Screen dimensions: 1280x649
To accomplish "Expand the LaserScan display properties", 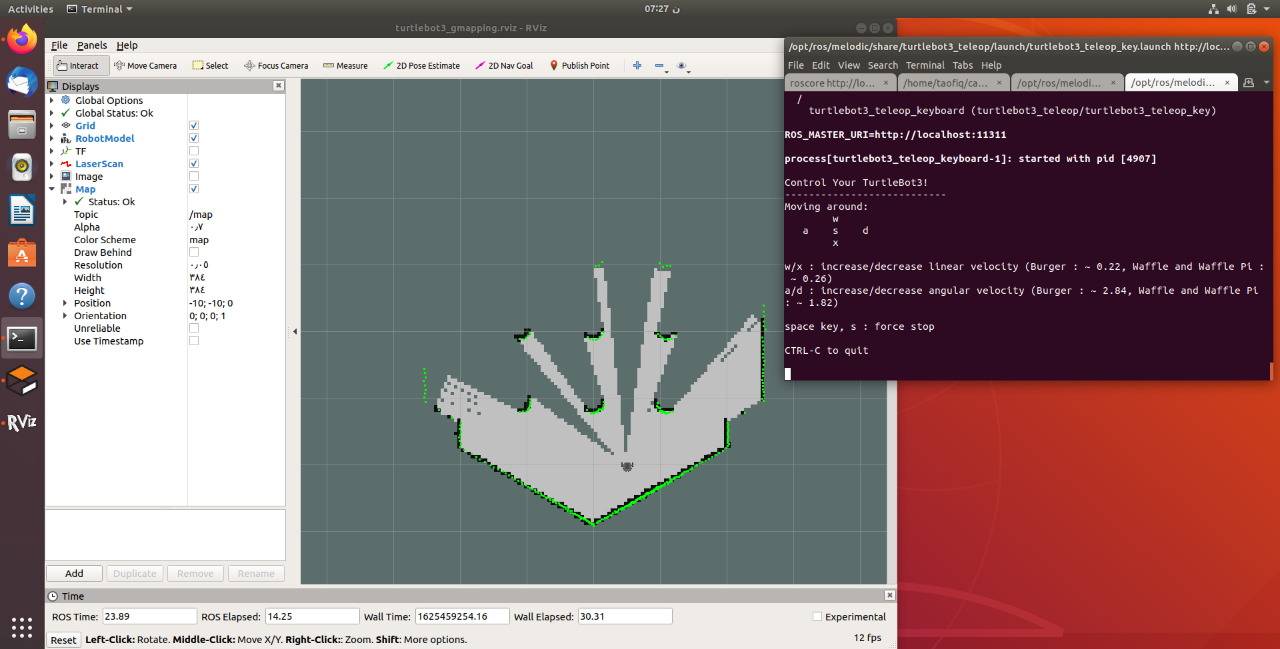I will point(52,164).
